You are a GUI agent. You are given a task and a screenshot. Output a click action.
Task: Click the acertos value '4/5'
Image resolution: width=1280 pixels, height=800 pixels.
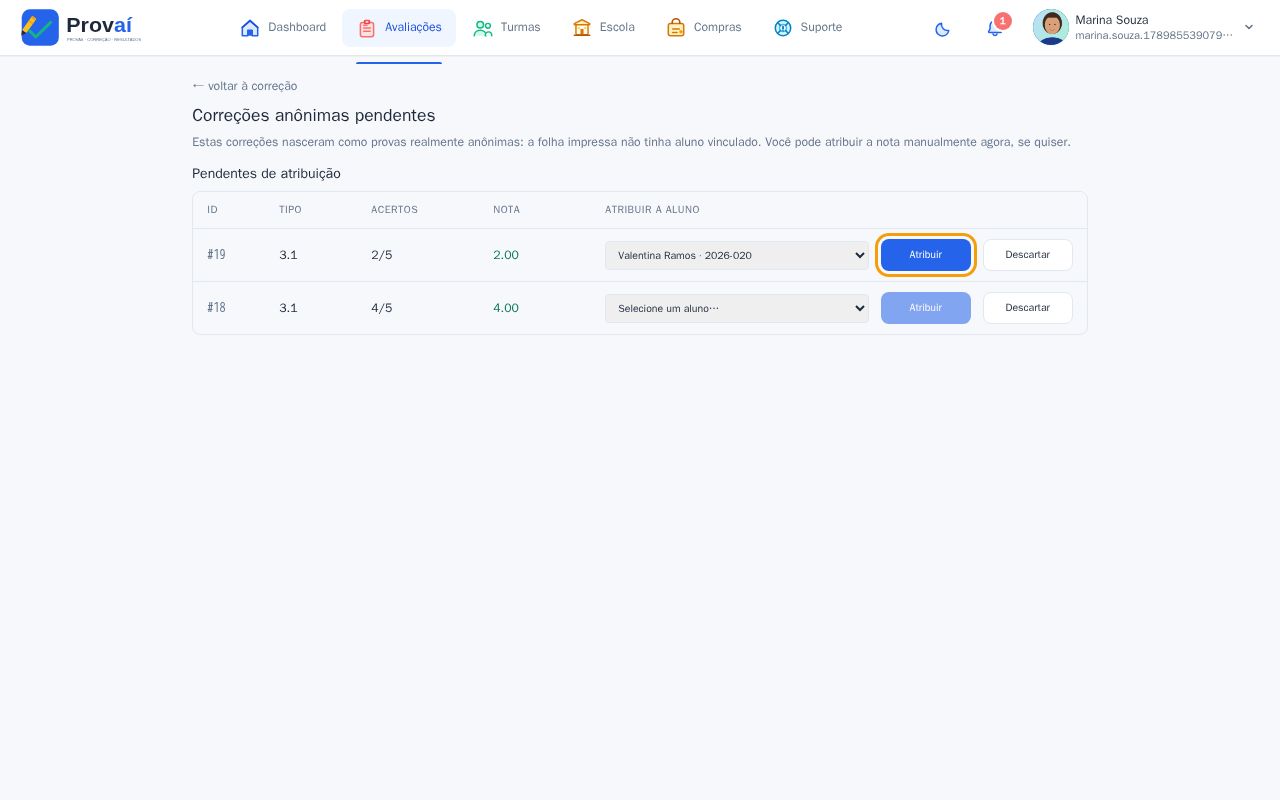point(382,308)
